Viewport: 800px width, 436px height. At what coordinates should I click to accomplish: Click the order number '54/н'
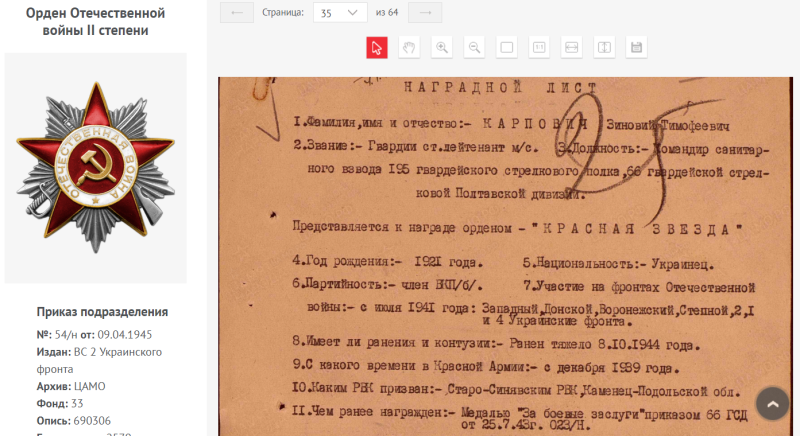(66, 335)
